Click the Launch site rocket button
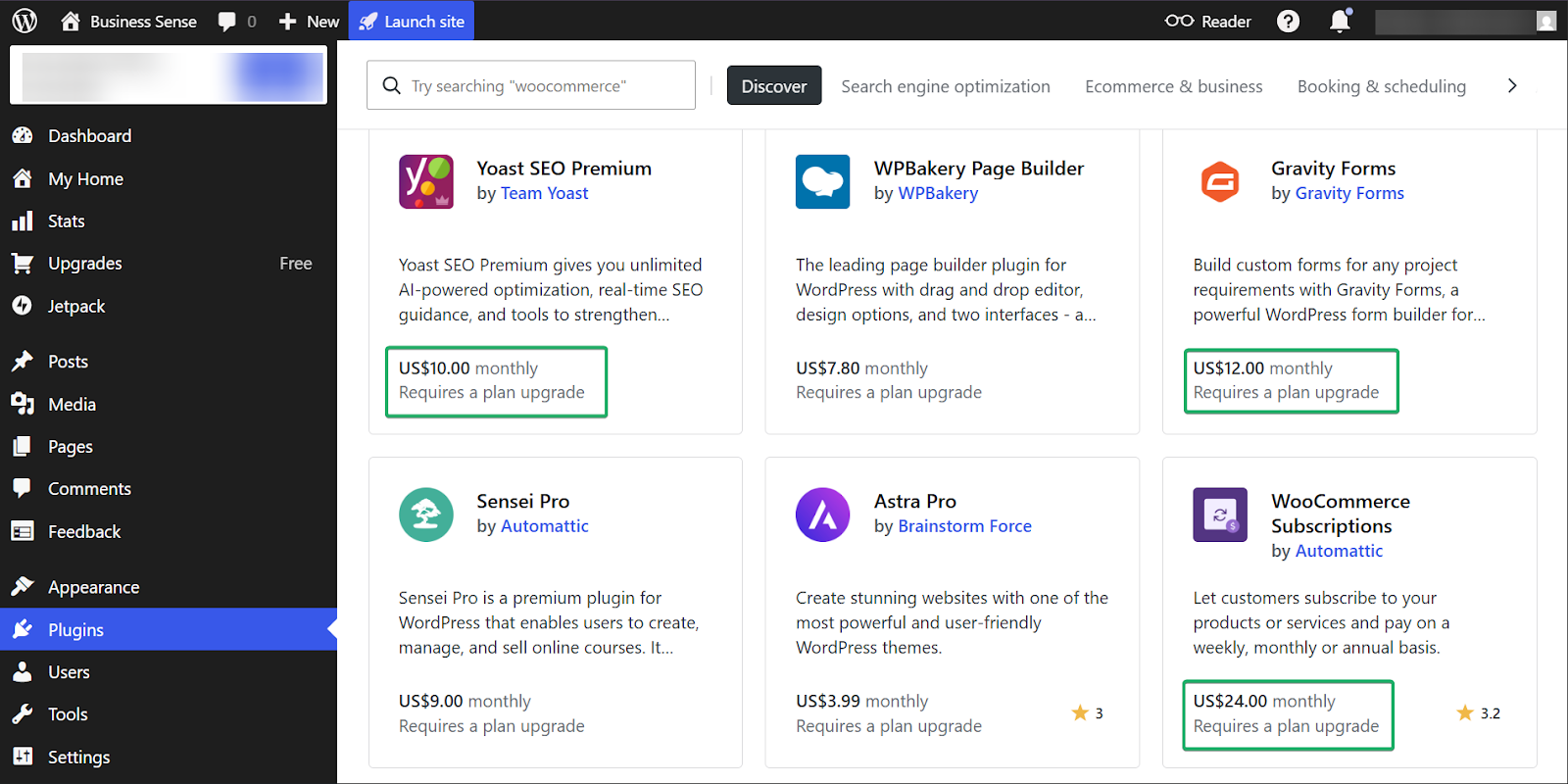 (412, 21)
